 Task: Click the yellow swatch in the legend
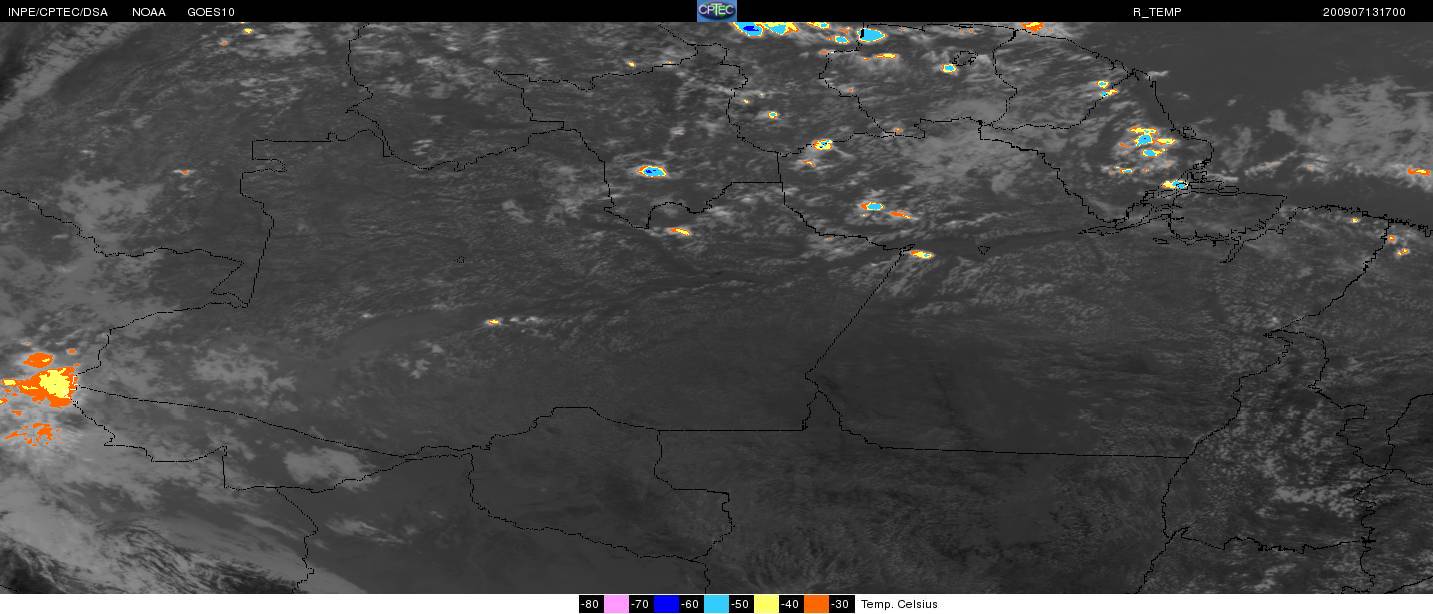766,604
